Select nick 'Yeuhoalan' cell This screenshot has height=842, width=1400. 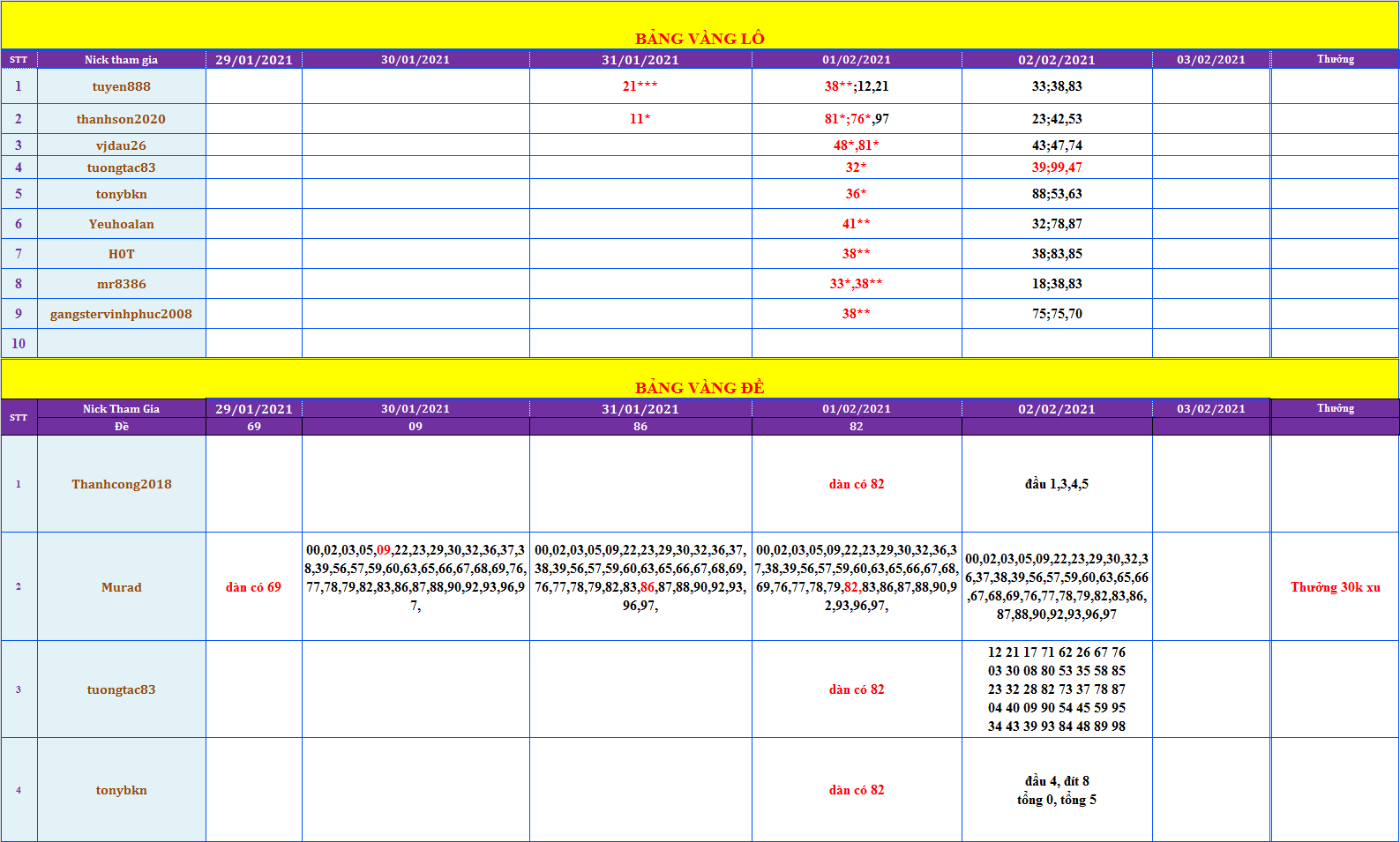[122, 224]
